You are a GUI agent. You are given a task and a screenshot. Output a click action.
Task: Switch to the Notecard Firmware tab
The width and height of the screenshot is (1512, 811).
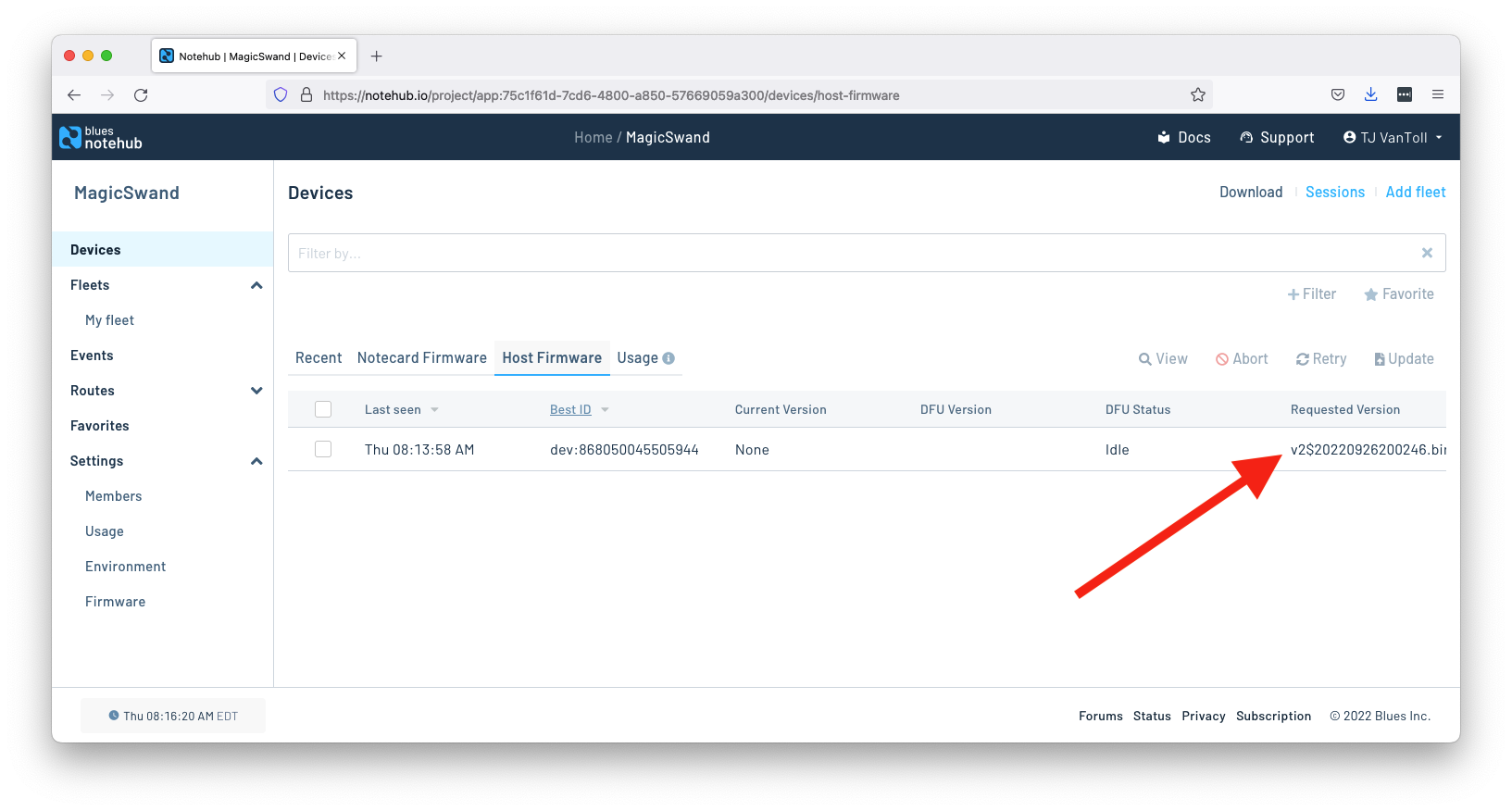tap(421, 358)
